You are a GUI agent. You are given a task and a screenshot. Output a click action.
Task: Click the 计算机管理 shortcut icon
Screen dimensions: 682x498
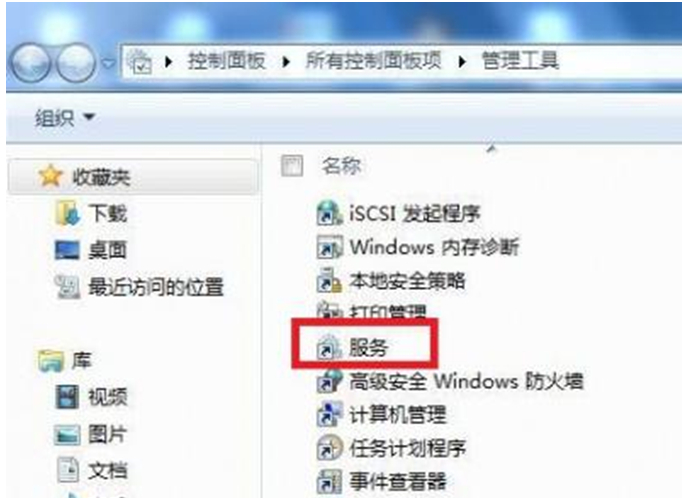pos(329,414)
